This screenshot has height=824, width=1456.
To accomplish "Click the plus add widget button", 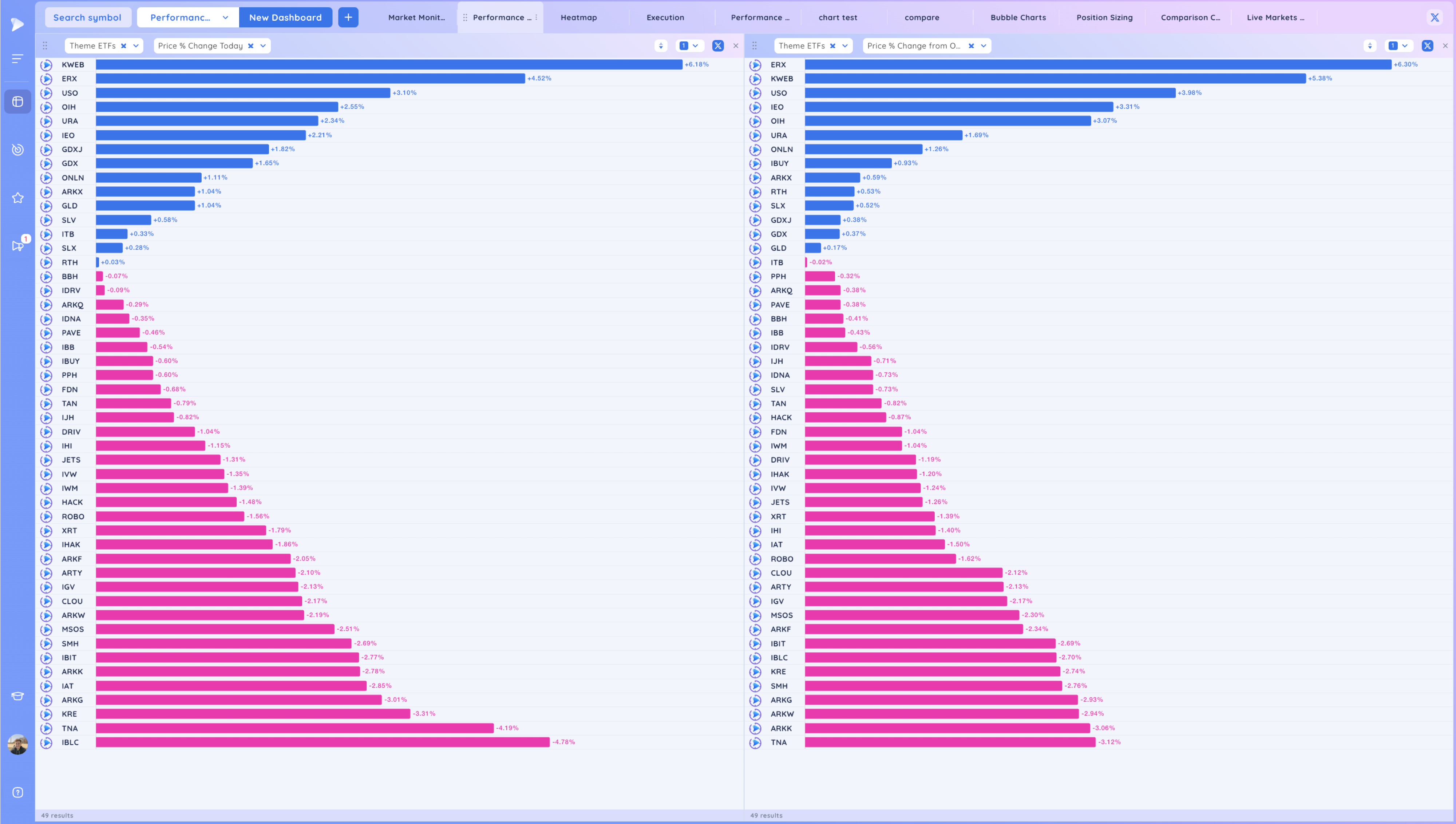I will tap(348, 17).
